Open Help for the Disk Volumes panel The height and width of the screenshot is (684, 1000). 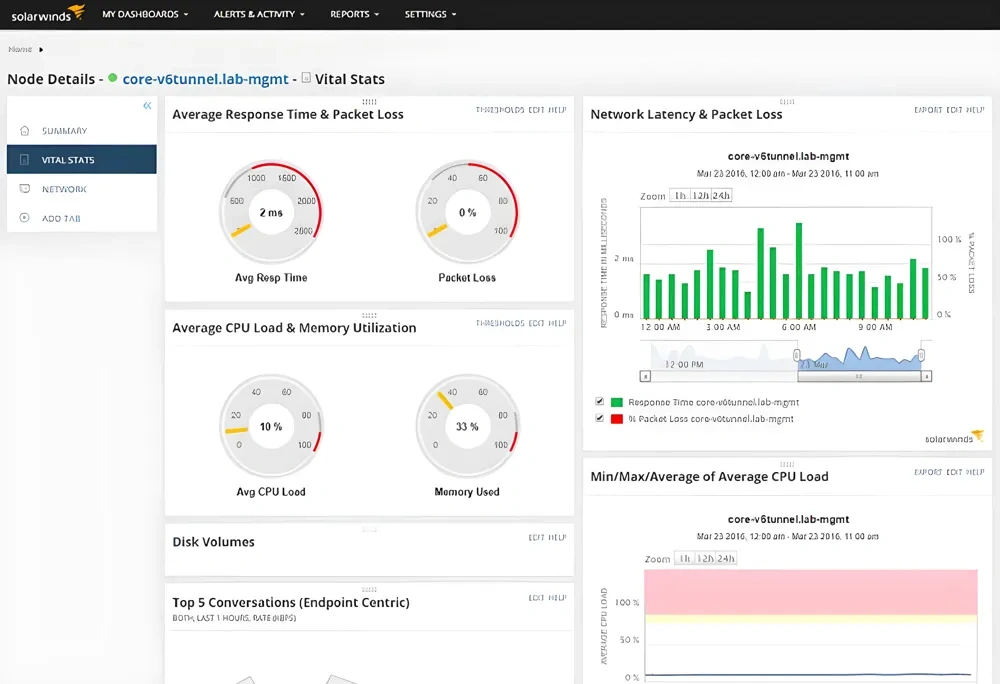tap(557, 537)
